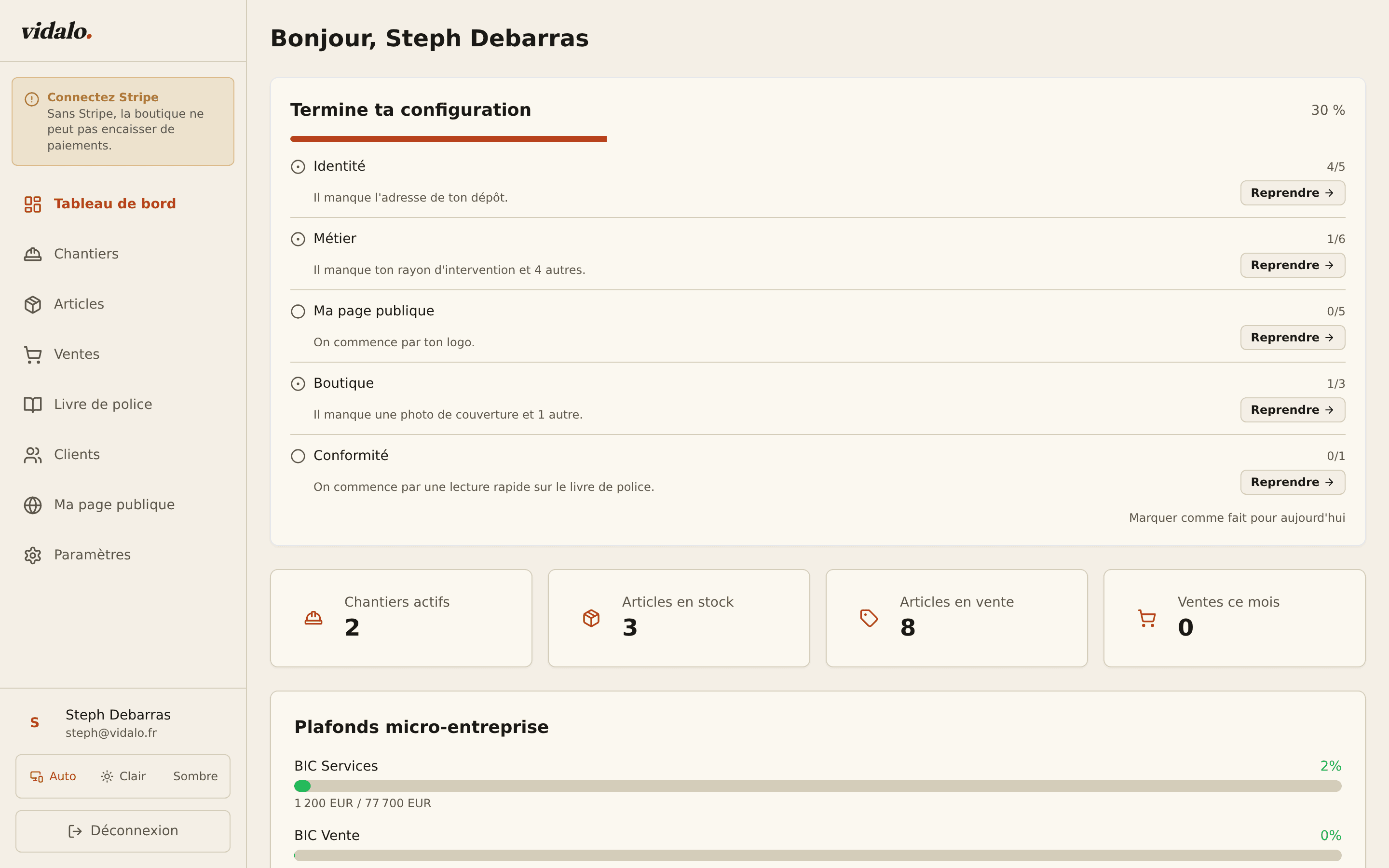Click the Identité step status circle icon
1389x868 pixels.
[x=298, y=166]
